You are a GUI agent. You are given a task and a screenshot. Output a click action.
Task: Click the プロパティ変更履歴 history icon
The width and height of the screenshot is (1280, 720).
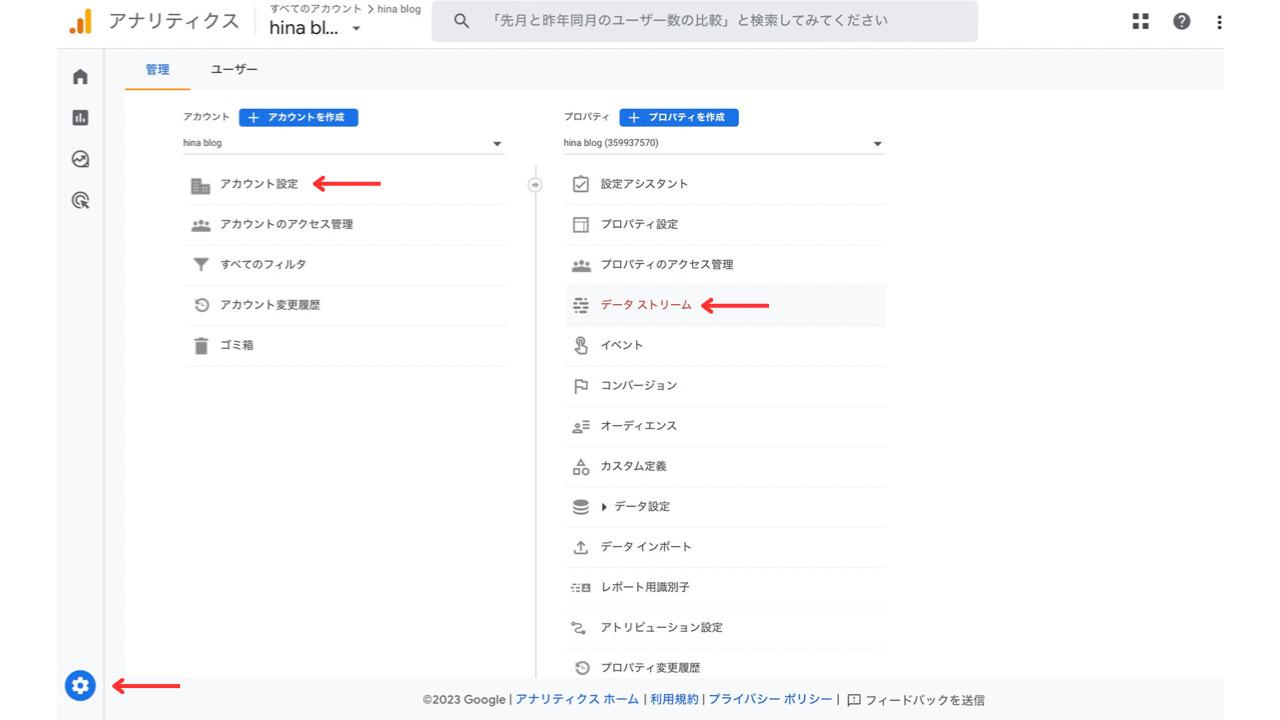pyautogui.click(x=581, y=668)
